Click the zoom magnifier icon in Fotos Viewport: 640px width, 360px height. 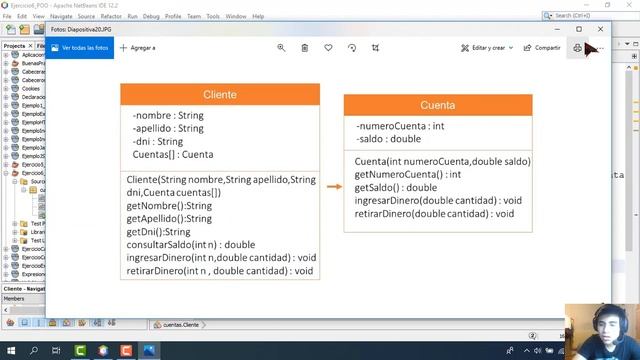[x=281, y=48]
